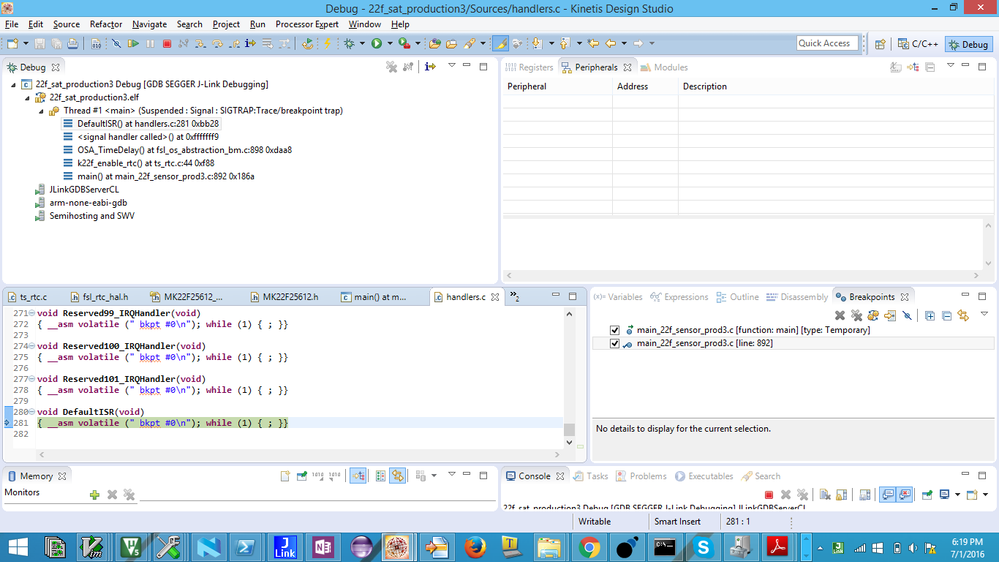Collapse the 22f_sat_production3 Debug launch node
The height and width of the screenshot is (562, 999).
coord(13,84)
